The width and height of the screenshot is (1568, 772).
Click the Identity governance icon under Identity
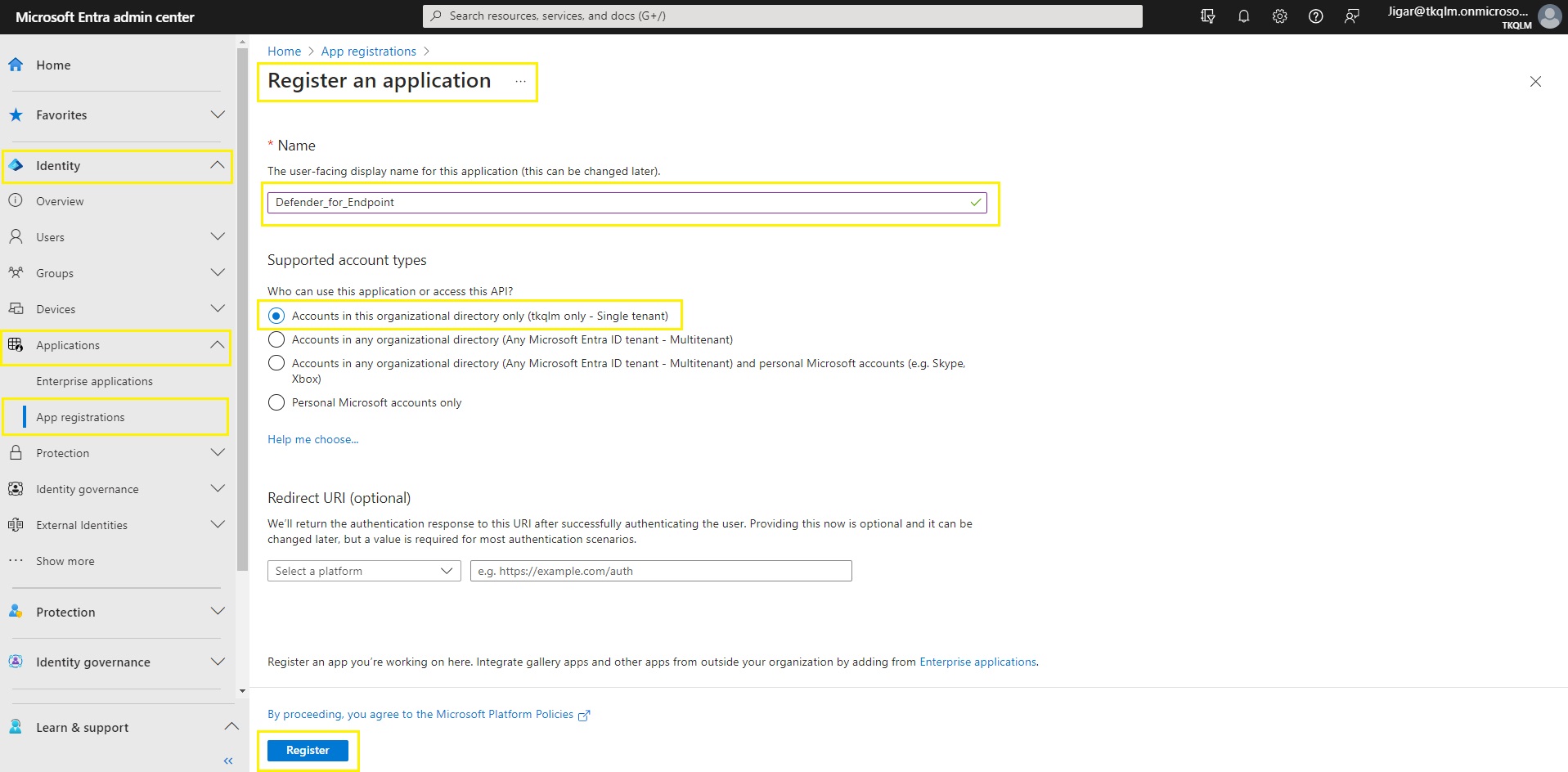pos(16,488)
